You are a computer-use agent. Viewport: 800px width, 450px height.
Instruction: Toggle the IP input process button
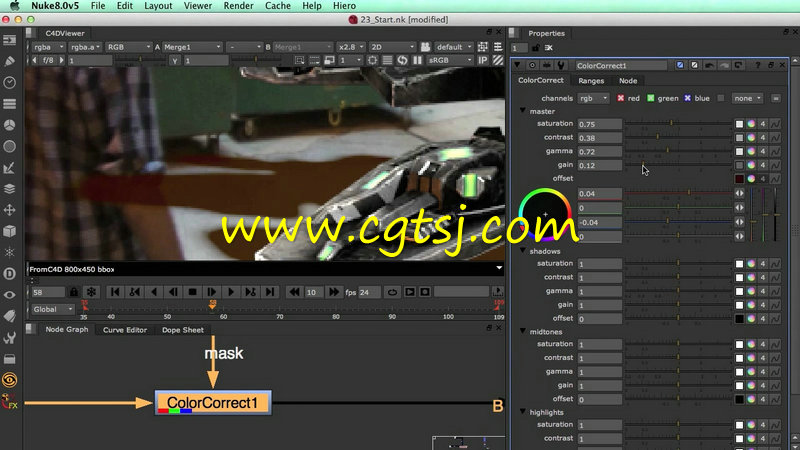click(x=483, y=60)
